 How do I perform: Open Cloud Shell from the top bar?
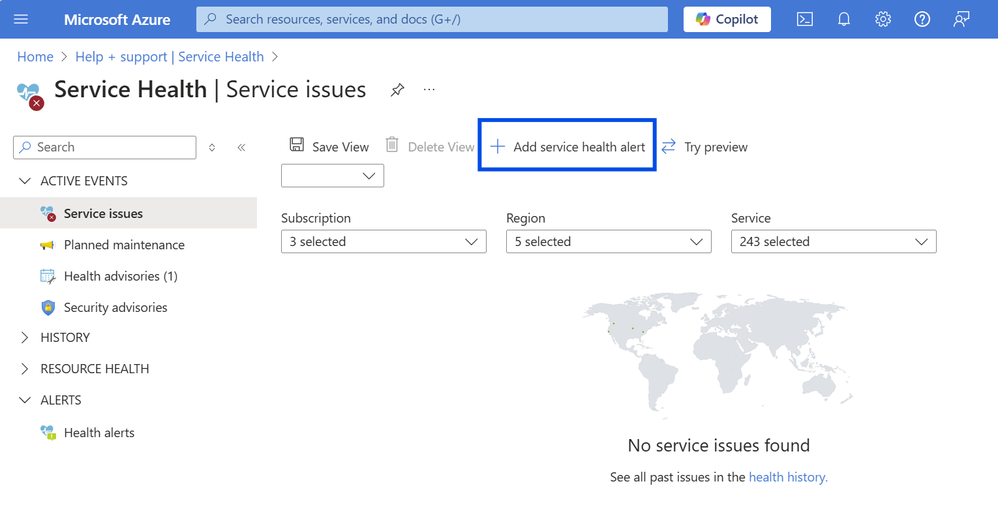[x=804, y=19]
